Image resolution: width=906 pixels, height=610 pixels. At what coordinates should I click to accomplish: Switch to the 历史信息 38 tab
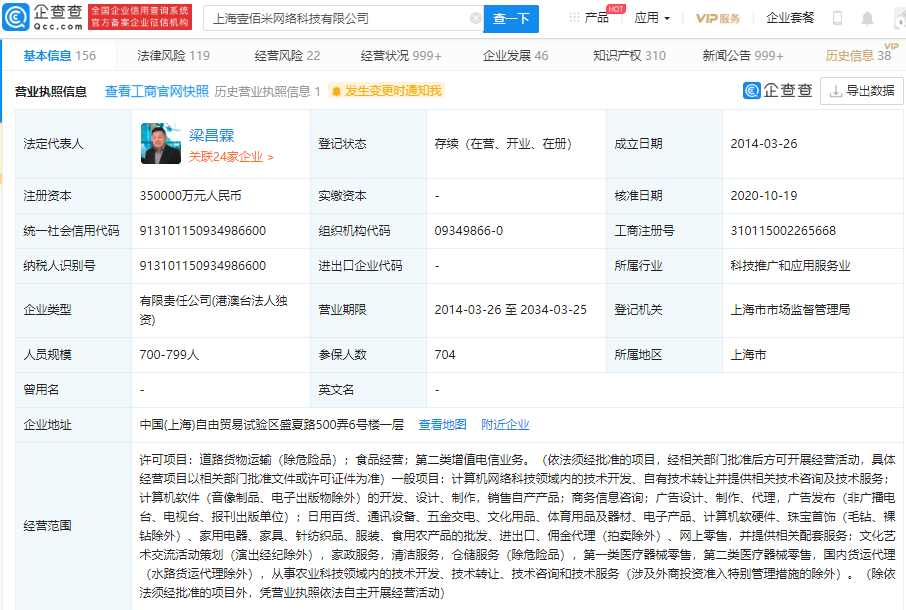pos(858,56)
